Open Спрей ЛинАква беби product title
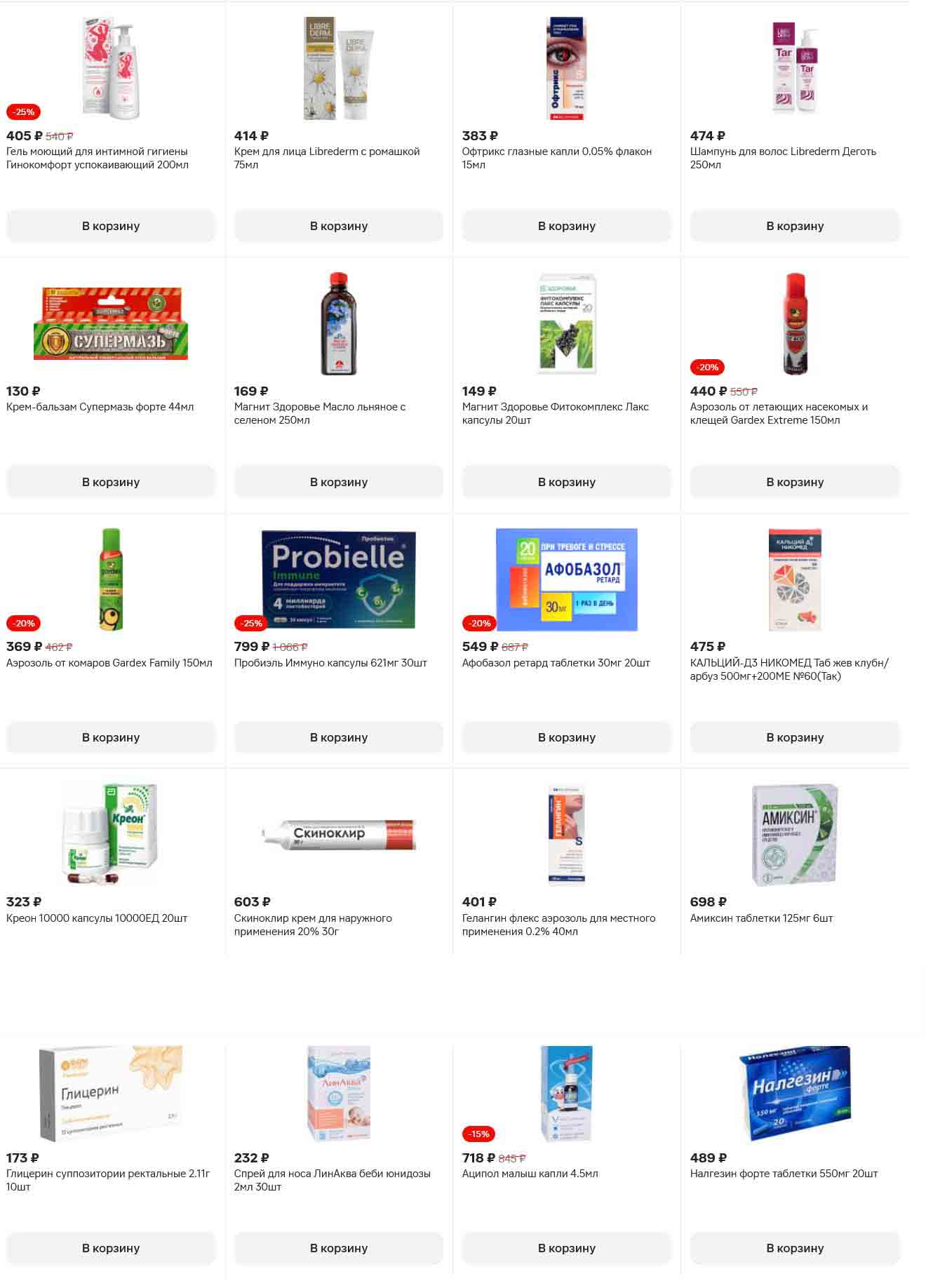Image resolution: width=926 pixels, height=1288 pixels. click(x=333, y=1180)
